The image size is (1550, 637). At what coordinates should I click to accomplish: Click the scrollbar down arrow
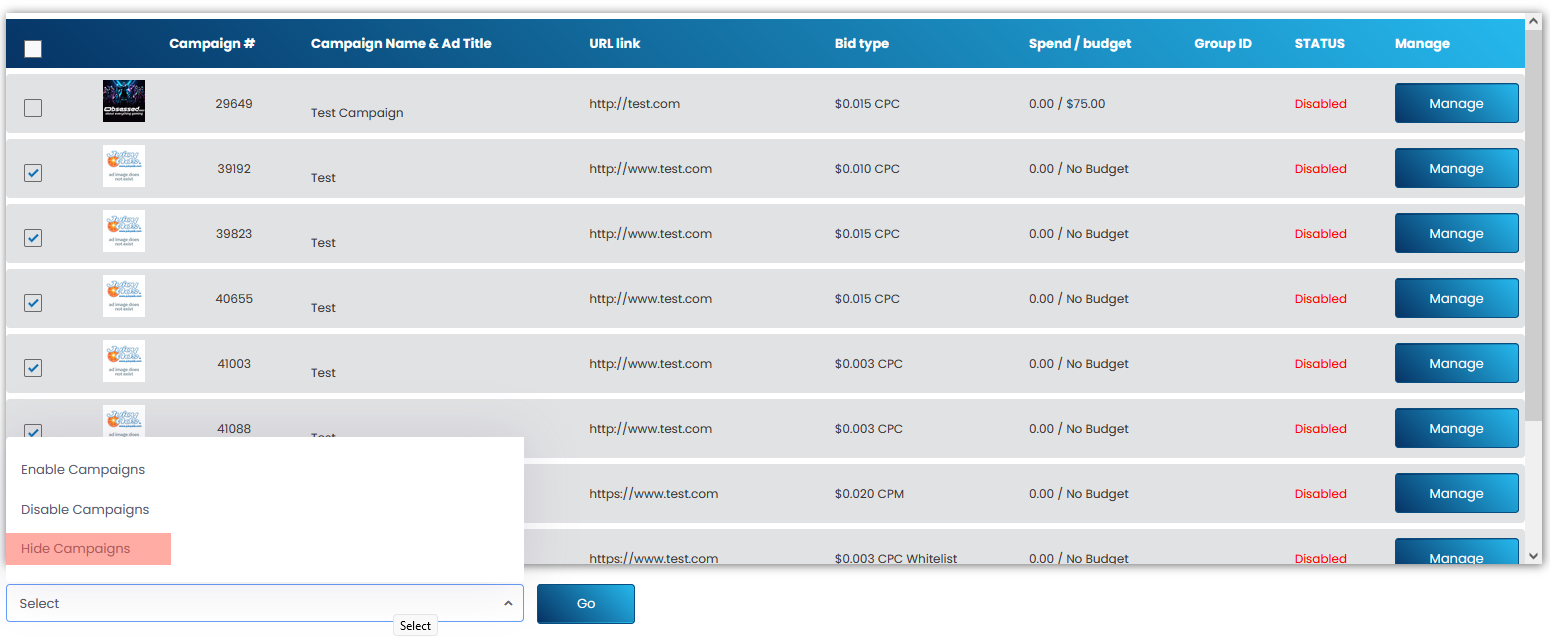(x=1534, y=555)
